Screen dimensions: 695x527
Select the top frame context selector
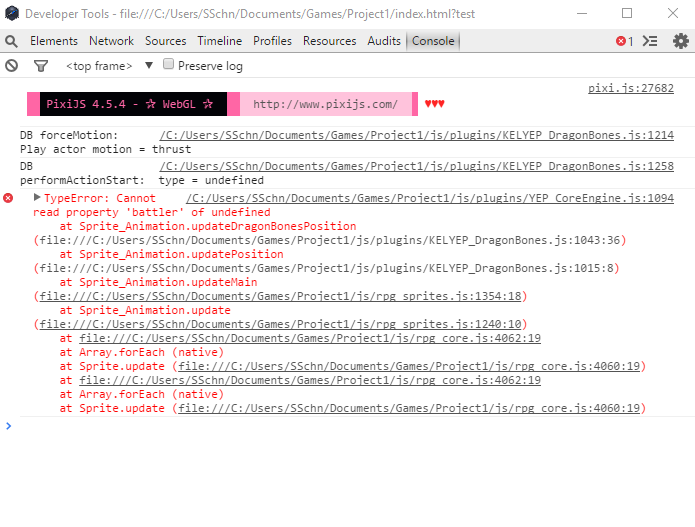coord(99,66)
